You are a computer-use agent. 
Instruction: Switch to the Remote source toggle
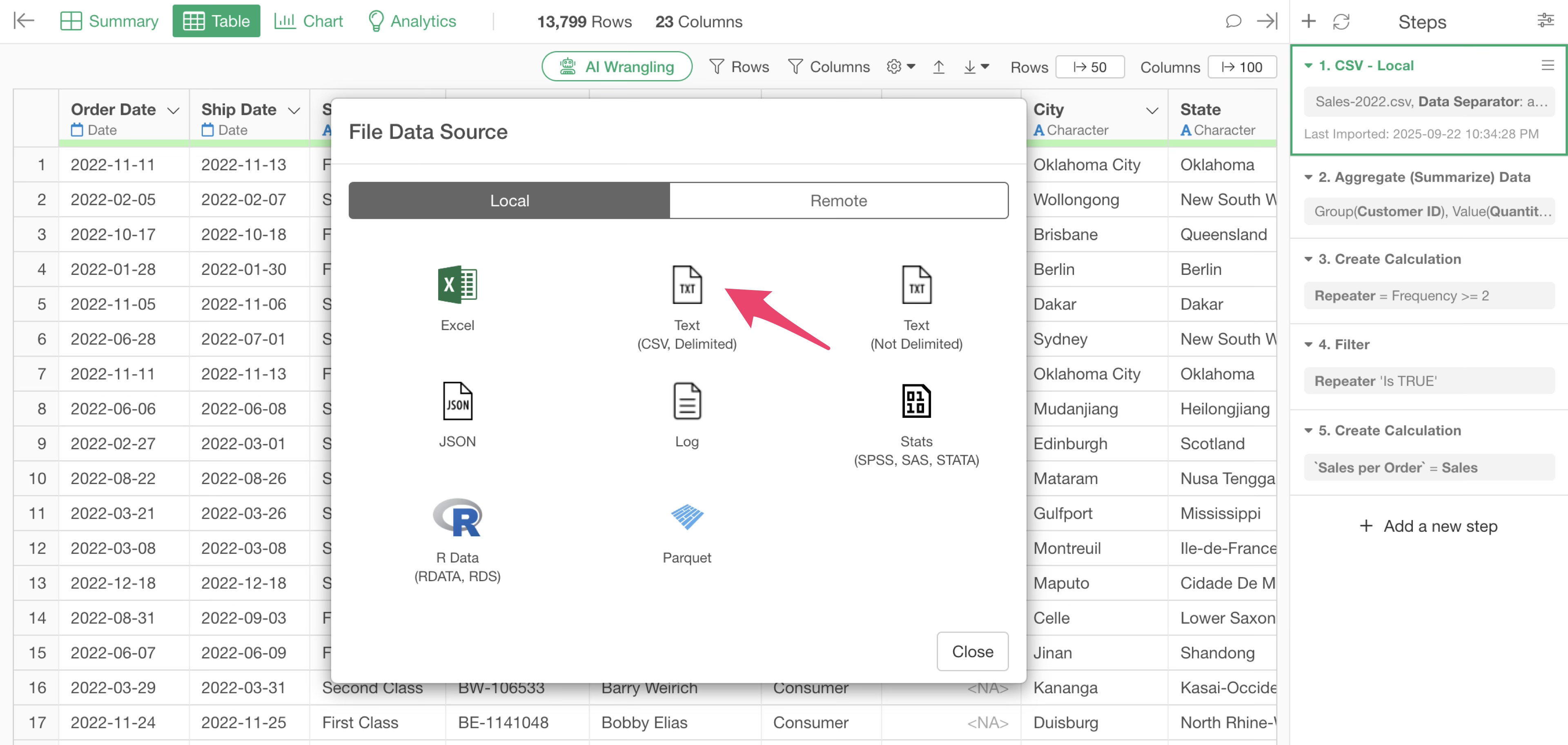(838, 200)
